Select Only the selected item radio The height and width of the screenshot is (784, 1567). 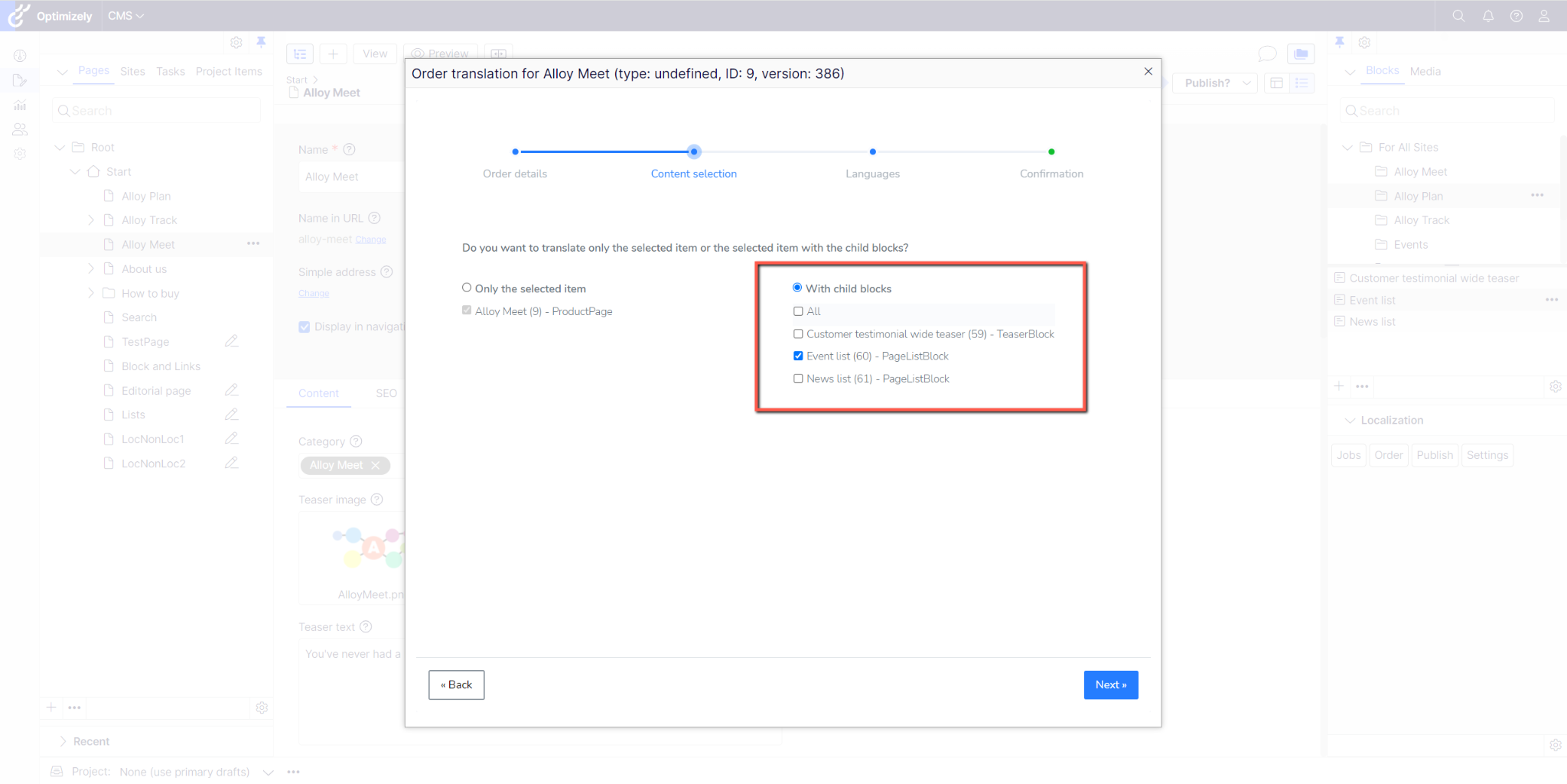click(x=467, y=288)
